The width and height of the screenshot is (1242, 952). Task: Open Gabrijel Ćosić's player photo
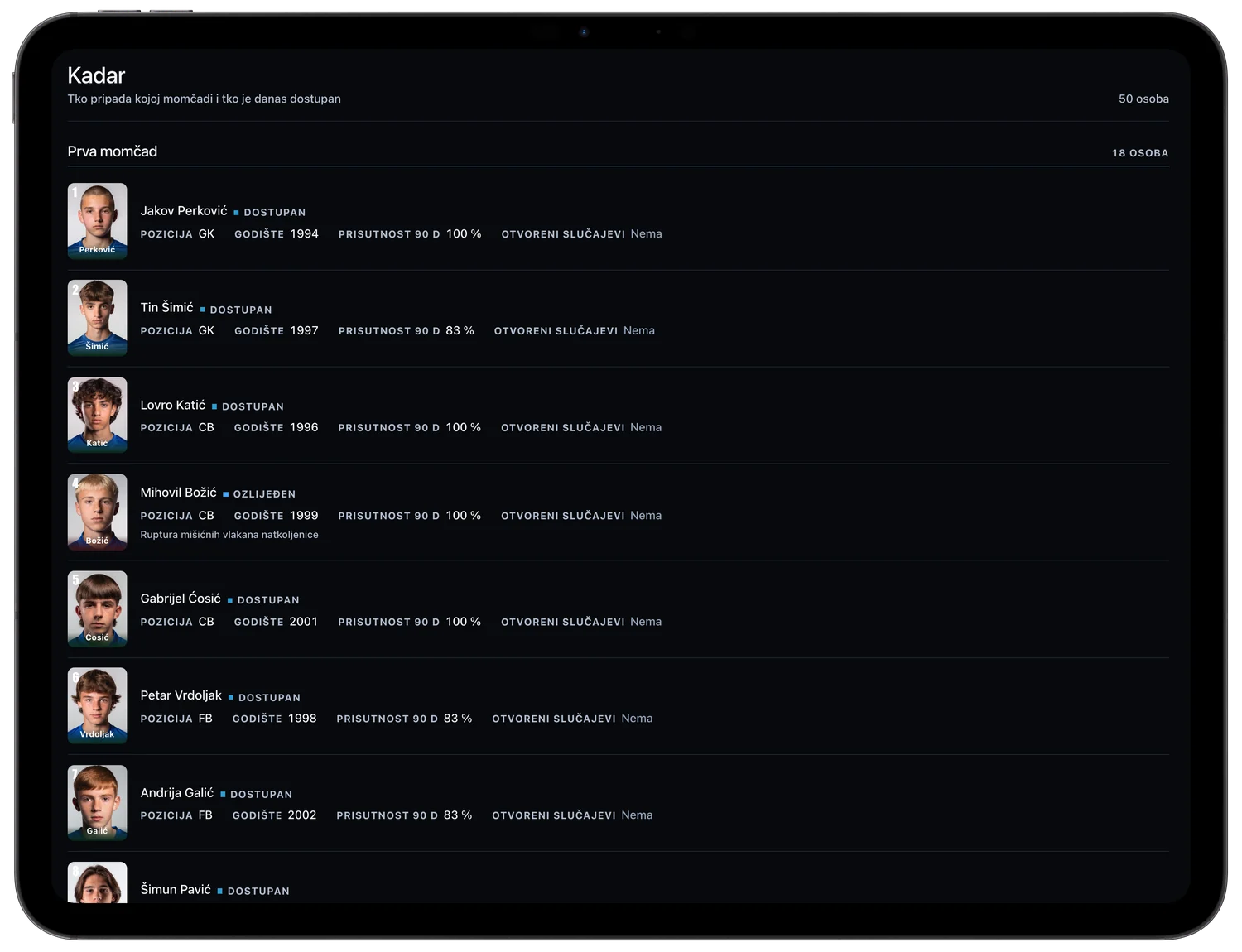click(97, 608)
